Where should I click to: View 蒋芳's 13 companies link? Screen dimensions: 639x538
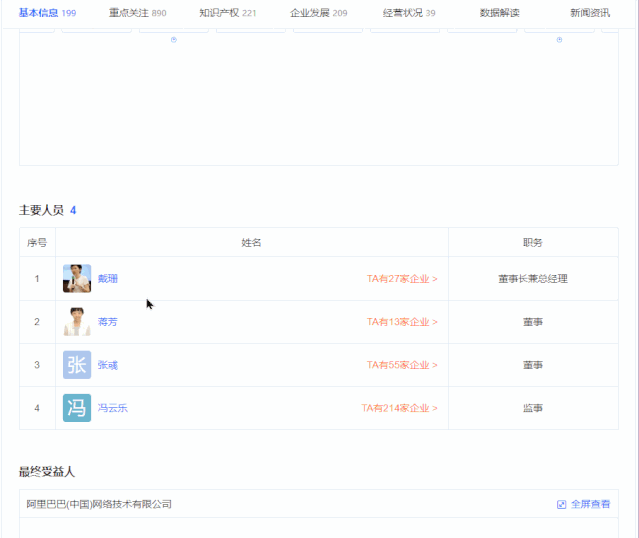coord(402,322)
